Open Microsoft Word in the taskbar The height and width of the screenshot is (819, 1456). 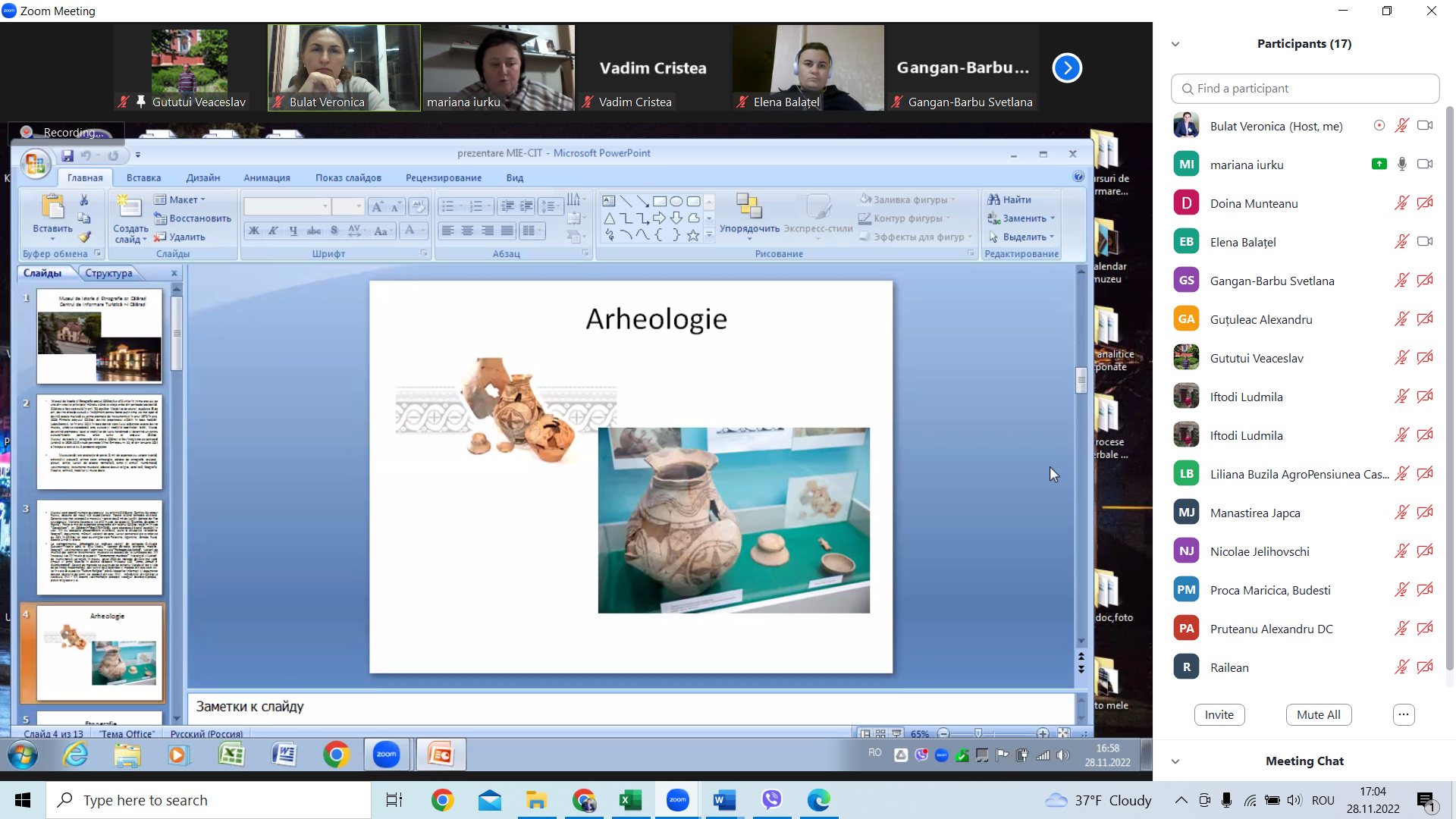tap(724, 800)
